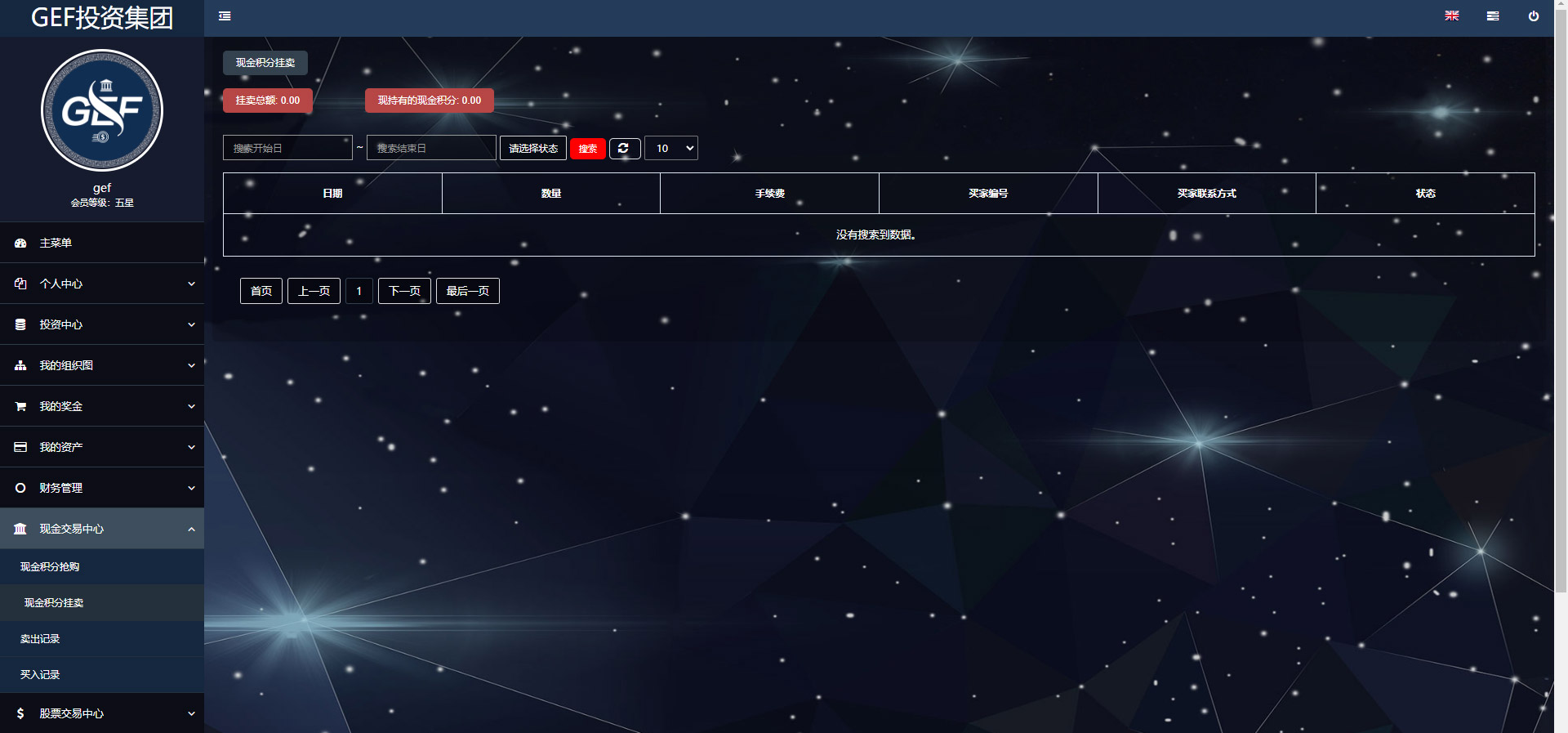Expand the 个人中心 menu
The image size is (1568, 733).
coord(102,284)
